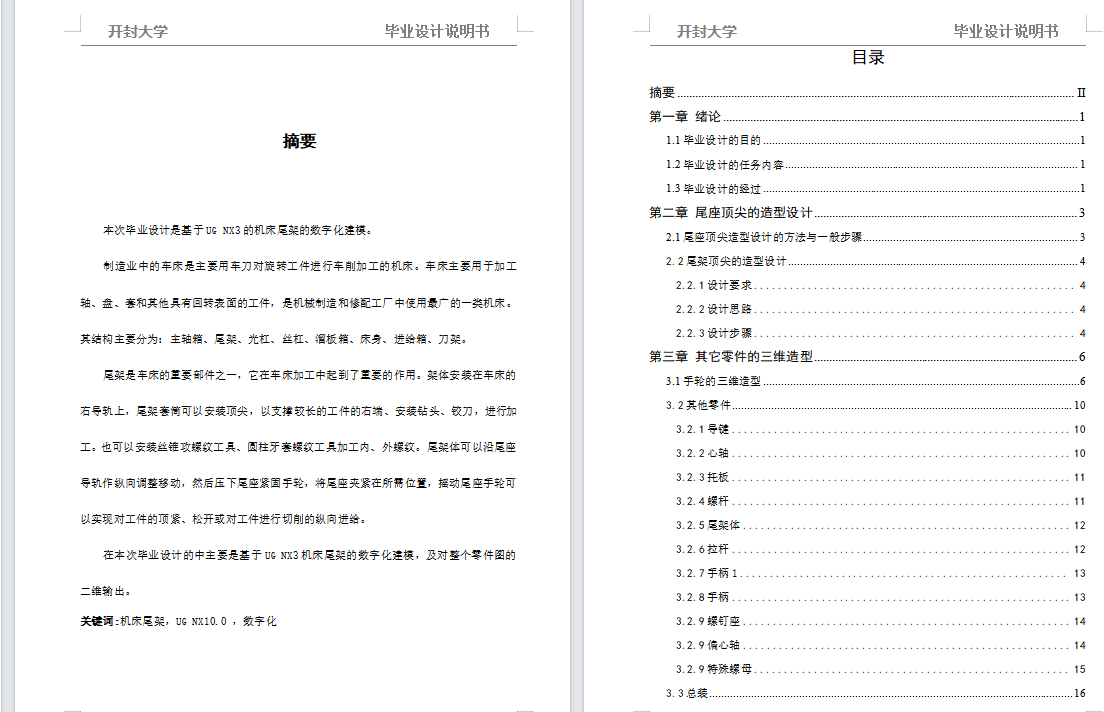The width and height of the screenshot is (1104, 712).
Task: Click the paragraph line starting 制造业中的车床
Action: (310, 266)
